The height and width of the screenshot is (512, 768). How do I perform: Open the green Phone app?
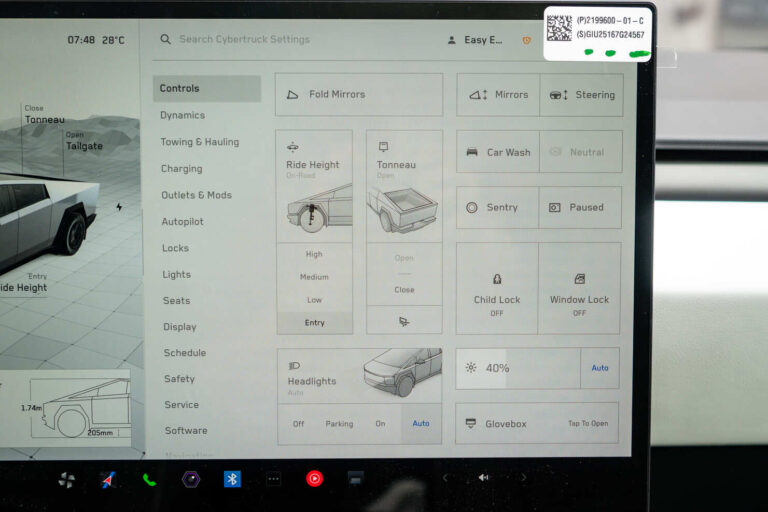[149, 480]
